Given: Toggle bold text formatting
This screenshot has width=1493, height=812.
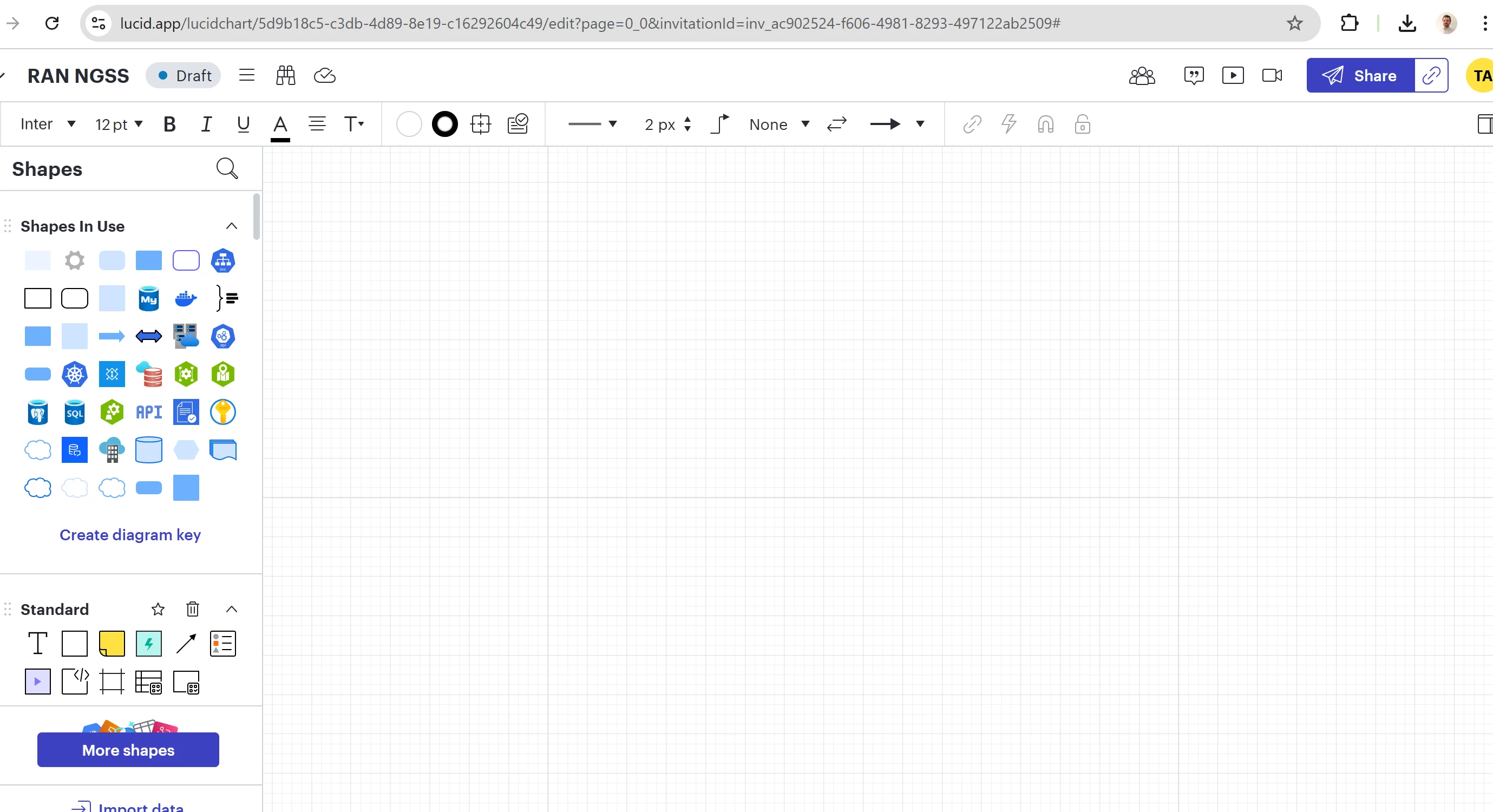Looking at the screenshot, I should point(169,124).
